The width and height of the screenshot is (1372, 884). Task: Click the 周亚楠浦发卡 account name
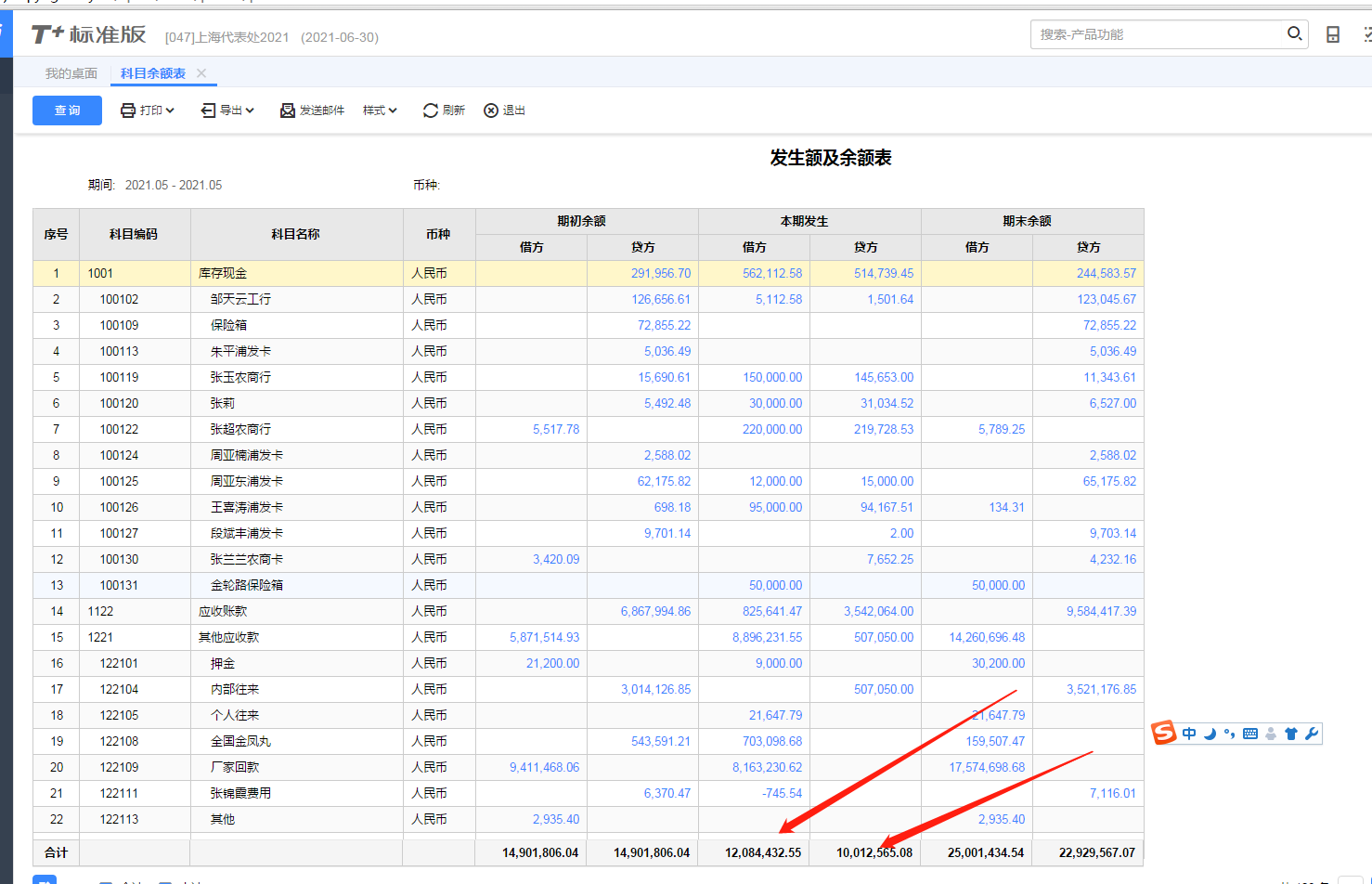click(x=247, y=455)
